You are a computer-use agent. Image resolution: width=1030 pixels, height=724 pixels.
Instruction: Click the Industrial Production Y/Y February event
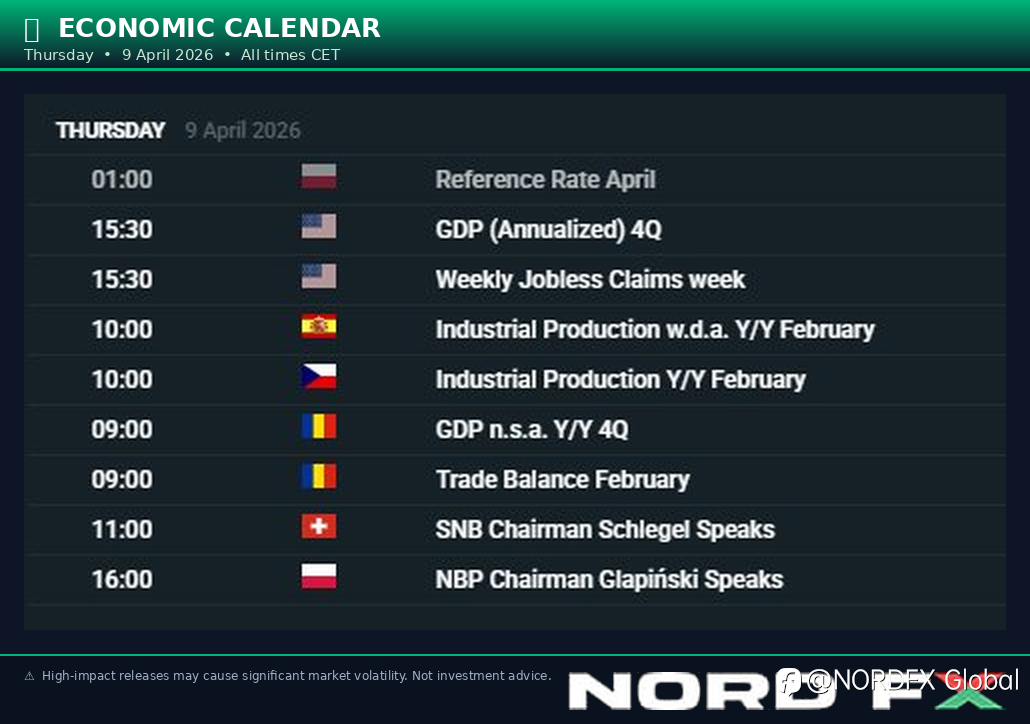coord(620,380)
